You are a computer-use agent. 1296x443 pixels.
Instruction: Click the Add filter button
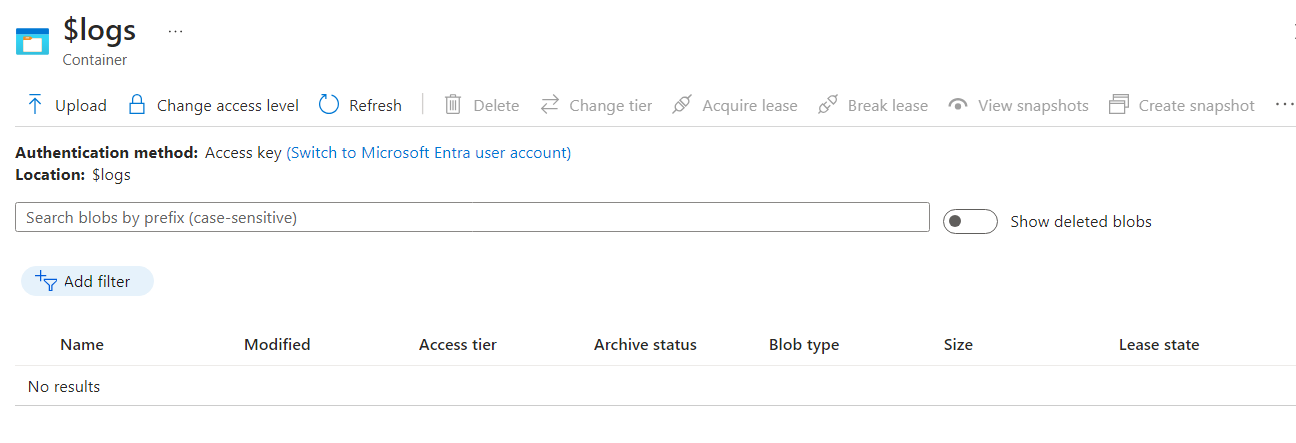click(x=87, y=282)
